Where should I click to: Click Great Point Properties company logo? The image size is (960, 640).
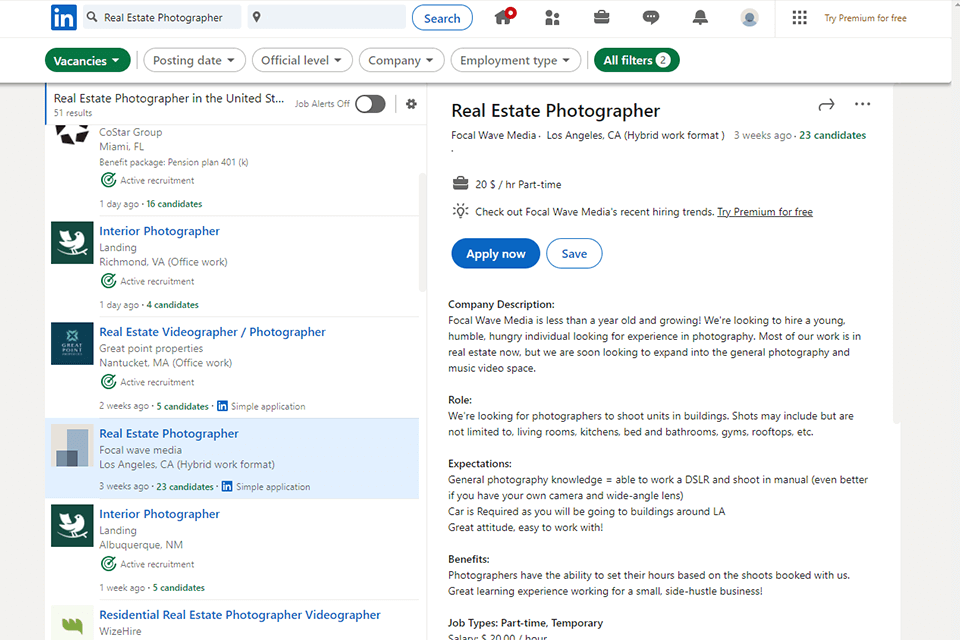click(72, 344)
